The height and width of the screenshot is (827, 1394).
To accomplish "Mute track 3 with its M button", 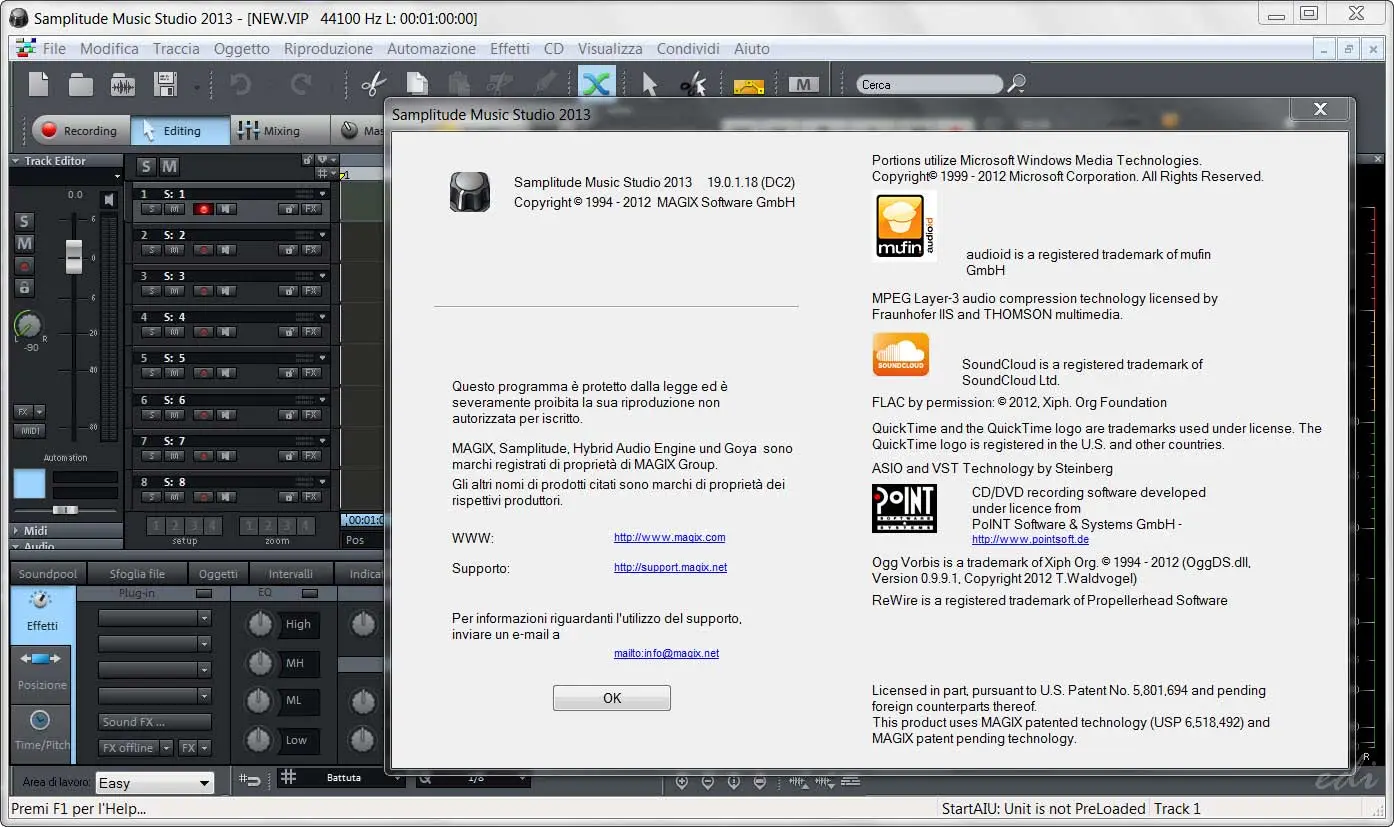I will click(175, 291).
